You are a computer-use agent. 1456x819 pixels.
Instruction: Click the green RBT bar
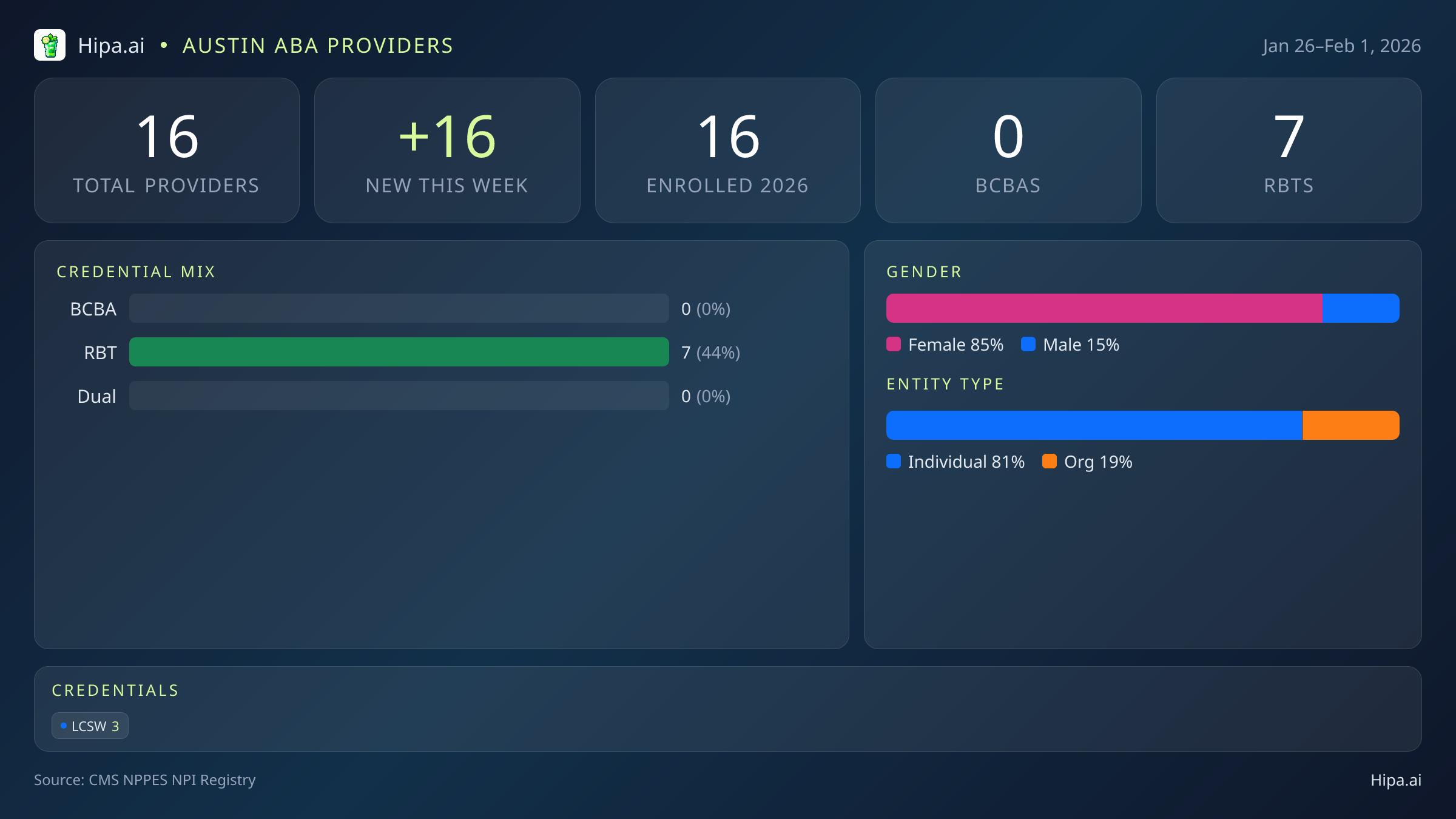click(x=399, y=352)
